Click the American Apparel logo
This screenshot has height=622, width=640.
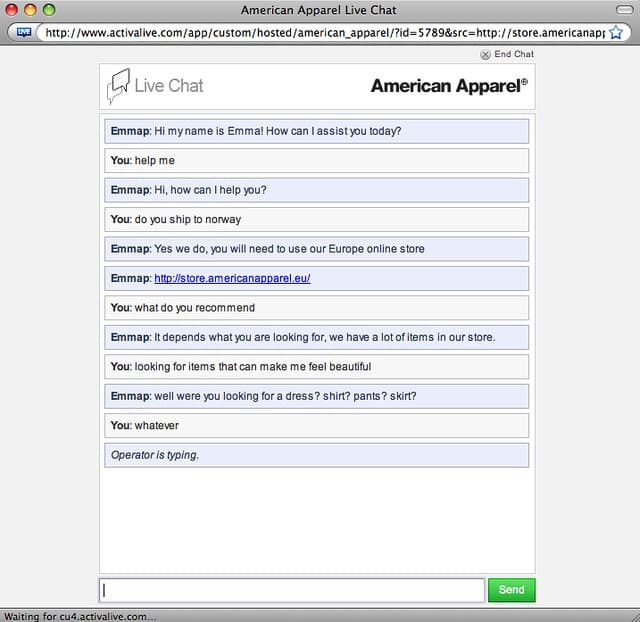(449, 86)
